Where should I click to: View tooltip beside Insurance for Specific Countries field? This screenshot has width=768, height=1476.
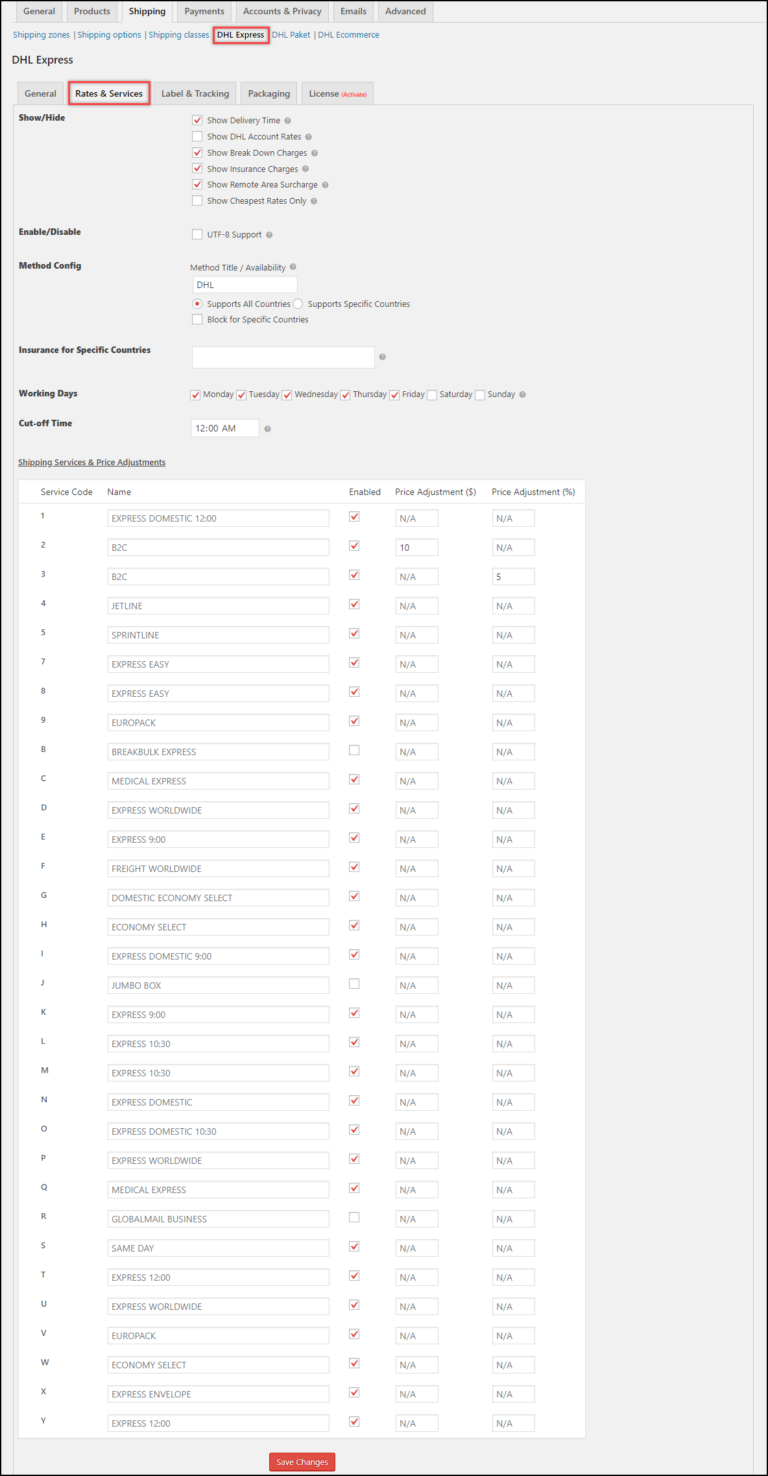382,357
